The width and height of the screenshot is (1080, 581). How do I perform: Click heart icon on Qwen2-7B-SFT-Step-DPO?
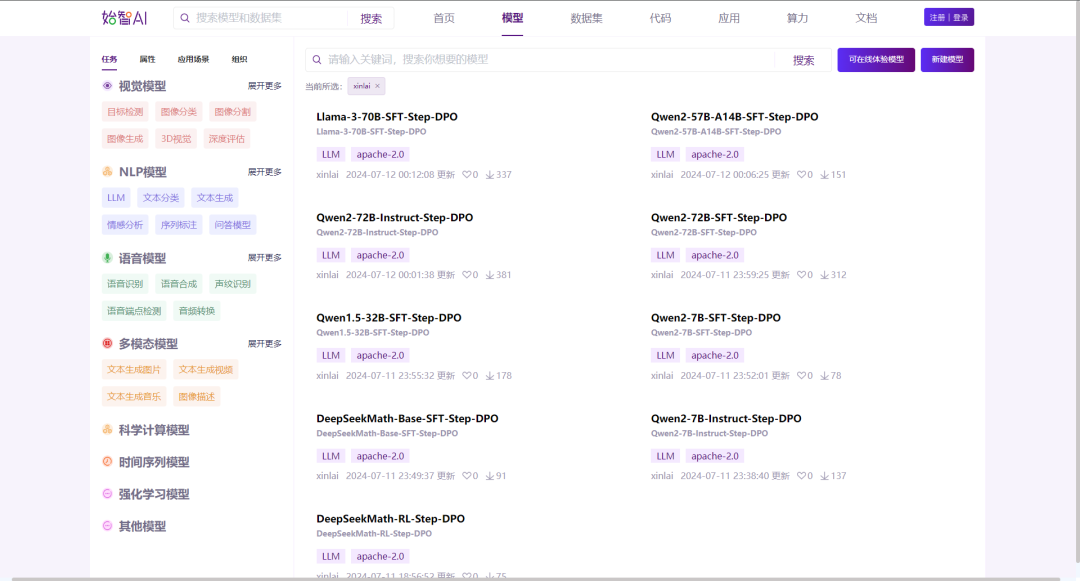(801, 375)
